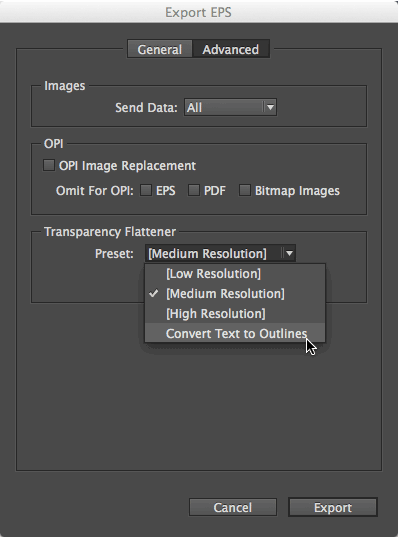Click the Transparency Flattener Preset dropdown
Image resolution: width=399 pixels, height=537 pixels.
tap(220, 253)
